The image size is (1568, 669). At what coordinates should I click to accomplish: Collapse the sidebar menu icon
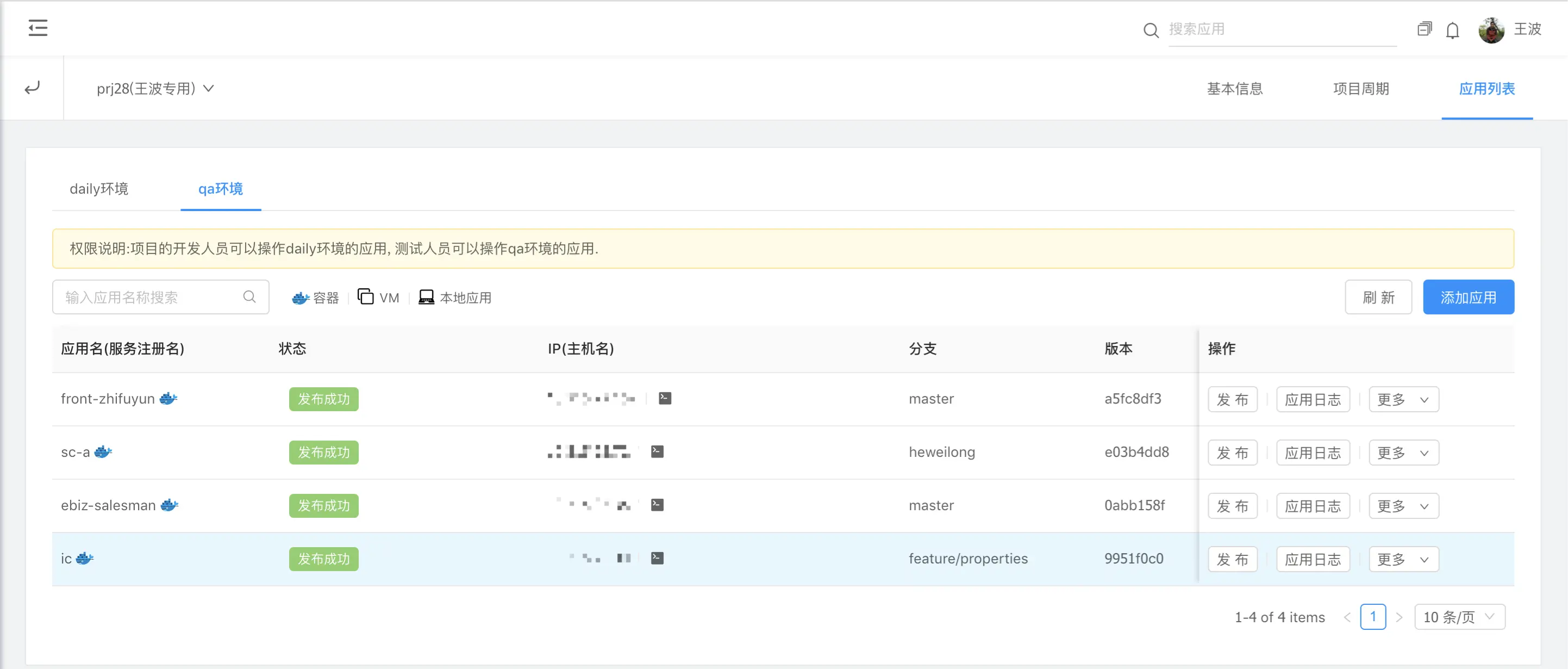tap(38, 28)
